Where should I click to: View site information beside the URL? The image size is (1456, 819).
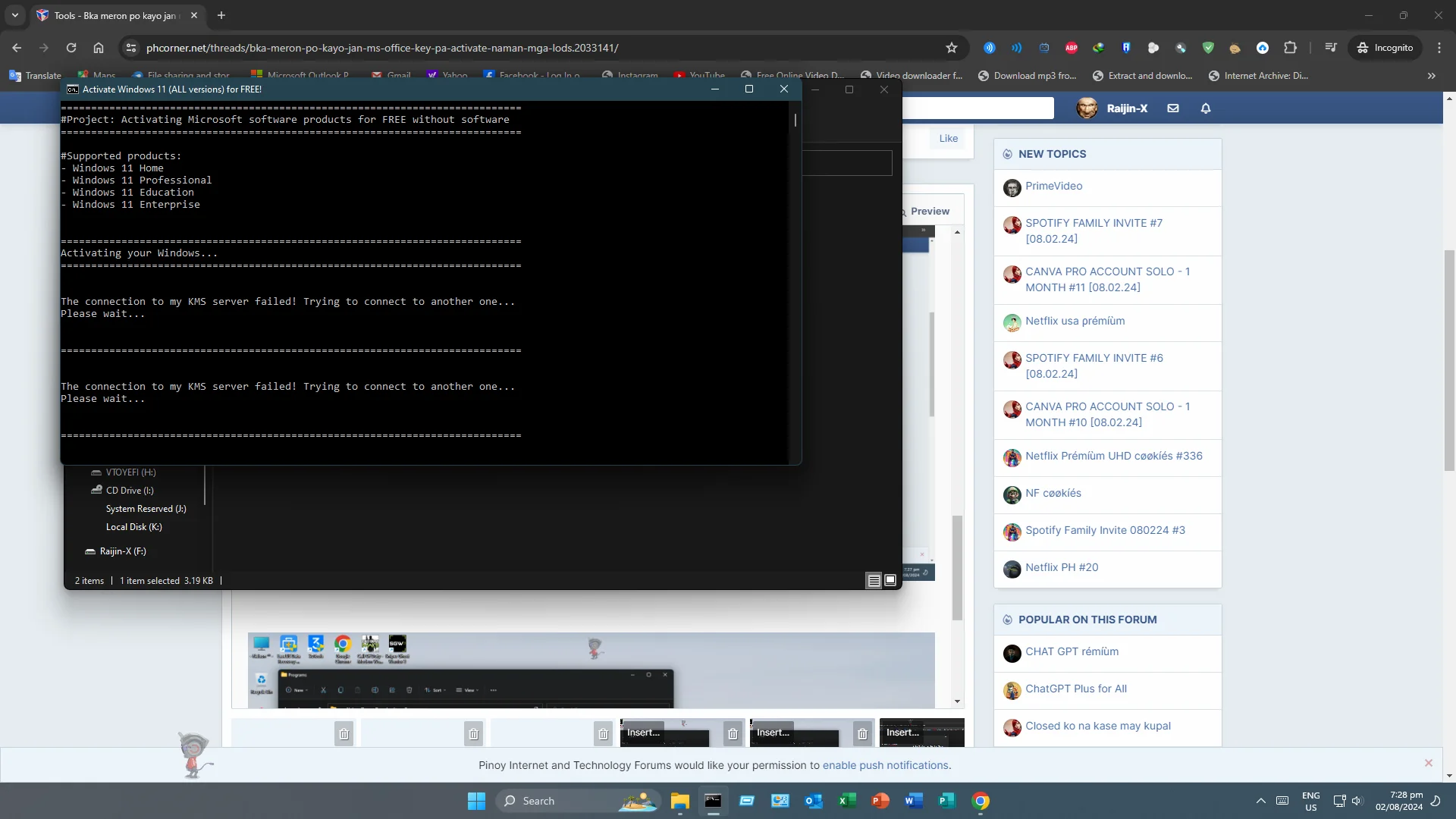click(x=131, y=48)
